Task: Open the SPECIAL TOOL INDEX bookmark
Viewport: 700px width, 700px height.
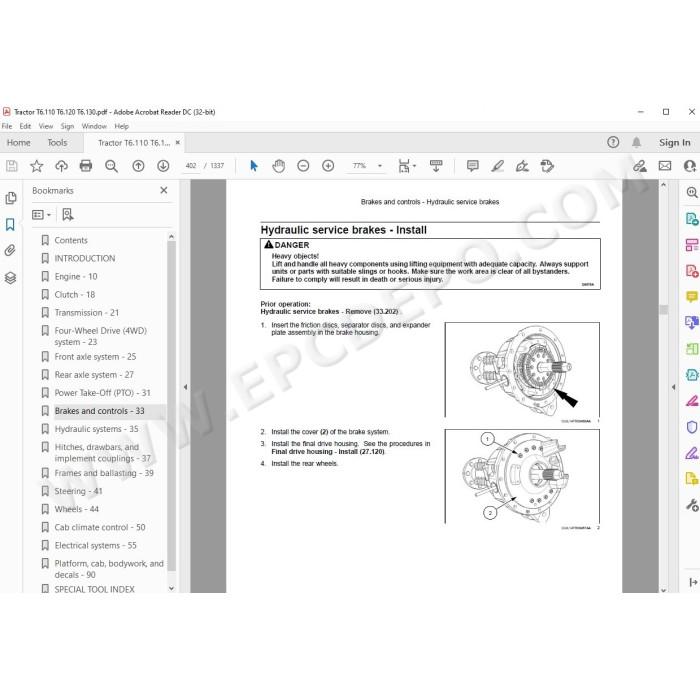Action: pos(95,589)
